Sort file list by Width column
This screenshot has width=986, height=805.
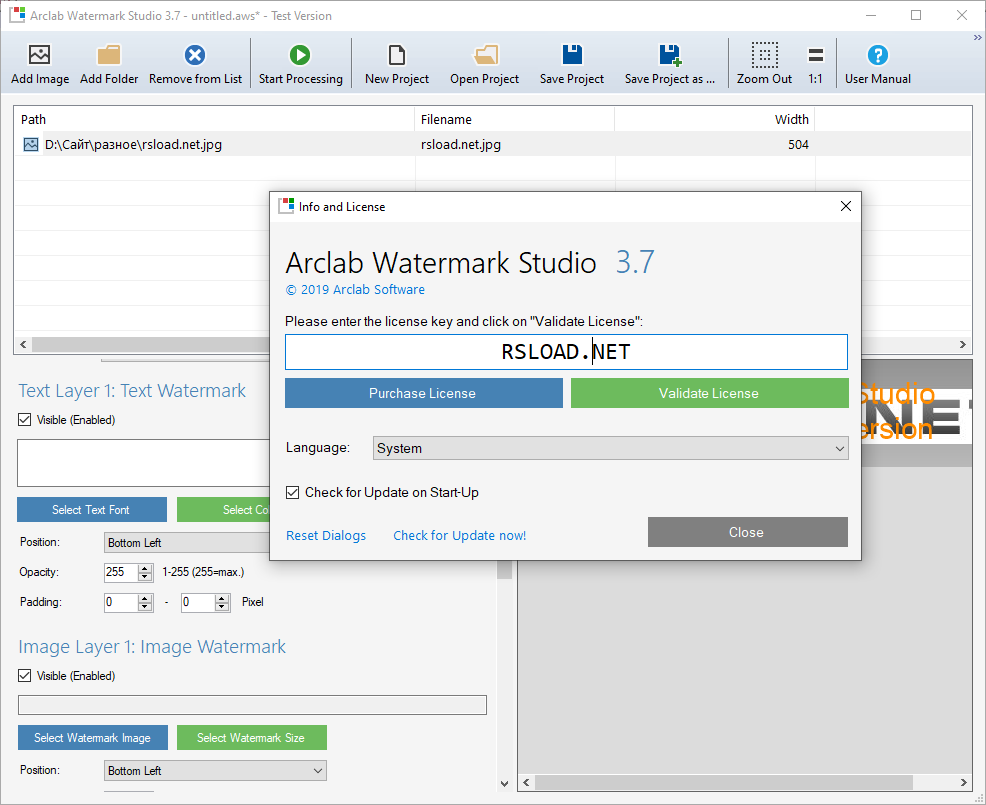point(715,119)
